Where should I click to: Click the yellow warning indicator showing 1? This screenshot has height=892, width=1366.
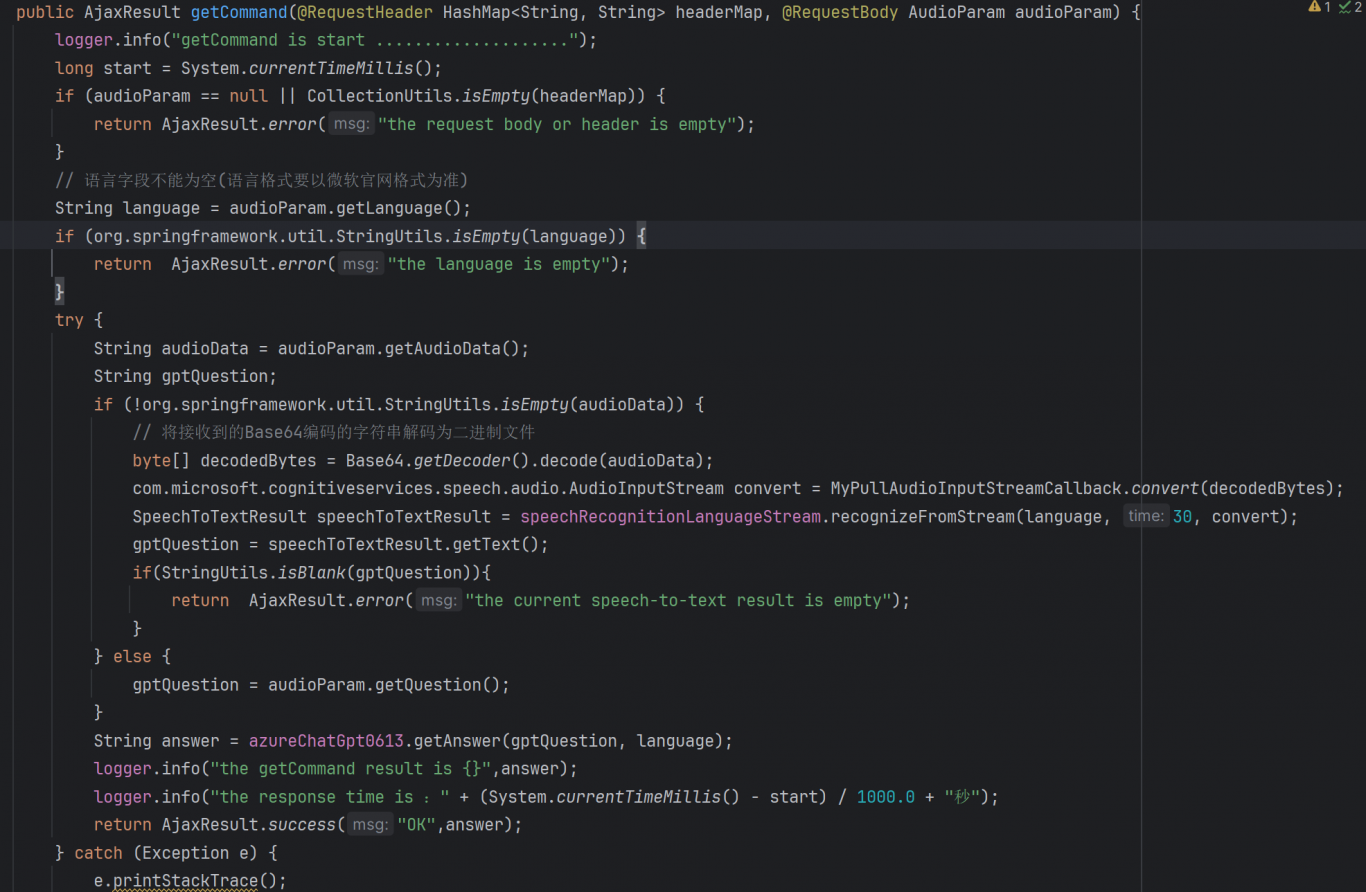pos(1319,7)
